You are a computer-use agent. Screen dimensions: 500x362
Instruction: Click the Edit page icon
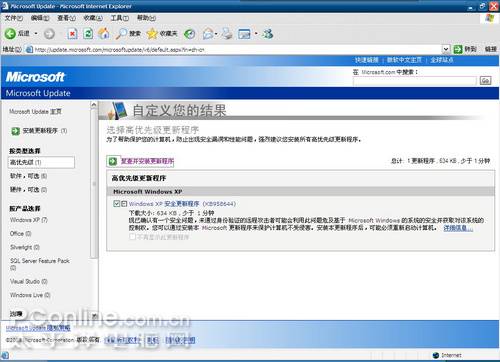pos(244,34)
